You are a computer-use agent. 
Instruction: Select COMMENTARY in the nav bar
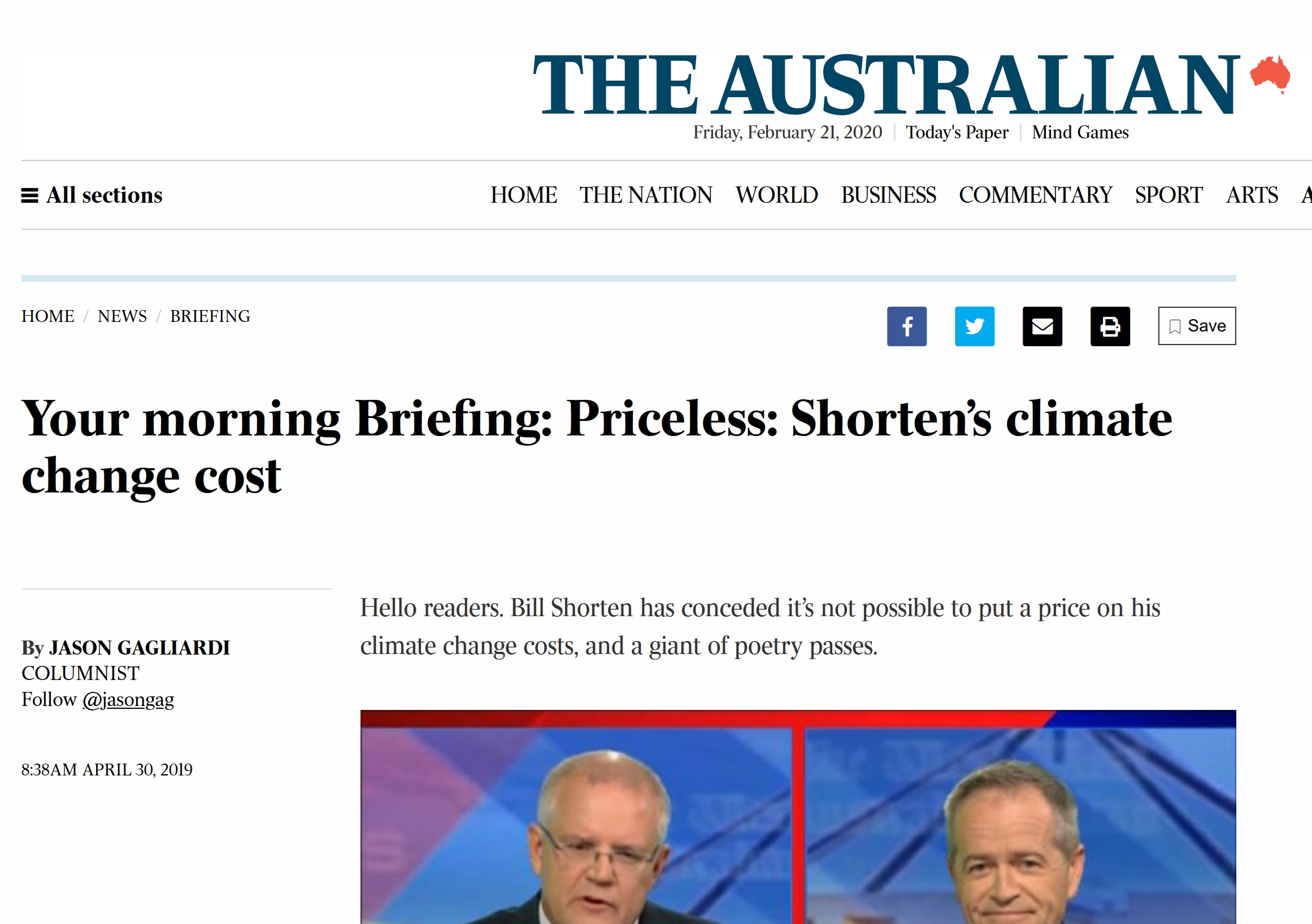click(1036, 195)
